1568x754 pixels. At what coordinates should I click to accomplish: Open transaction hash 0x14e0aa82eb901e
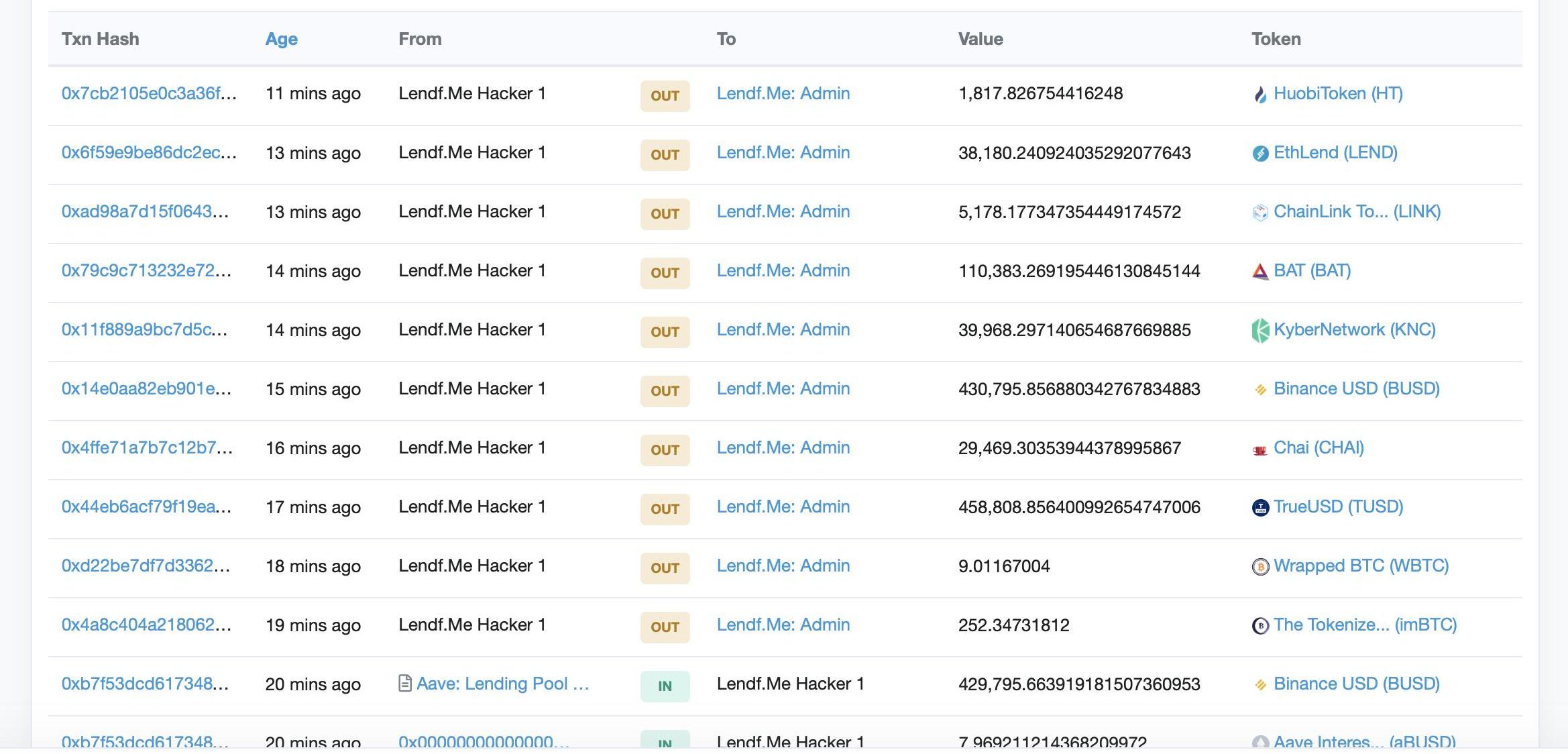pos(146,388)
